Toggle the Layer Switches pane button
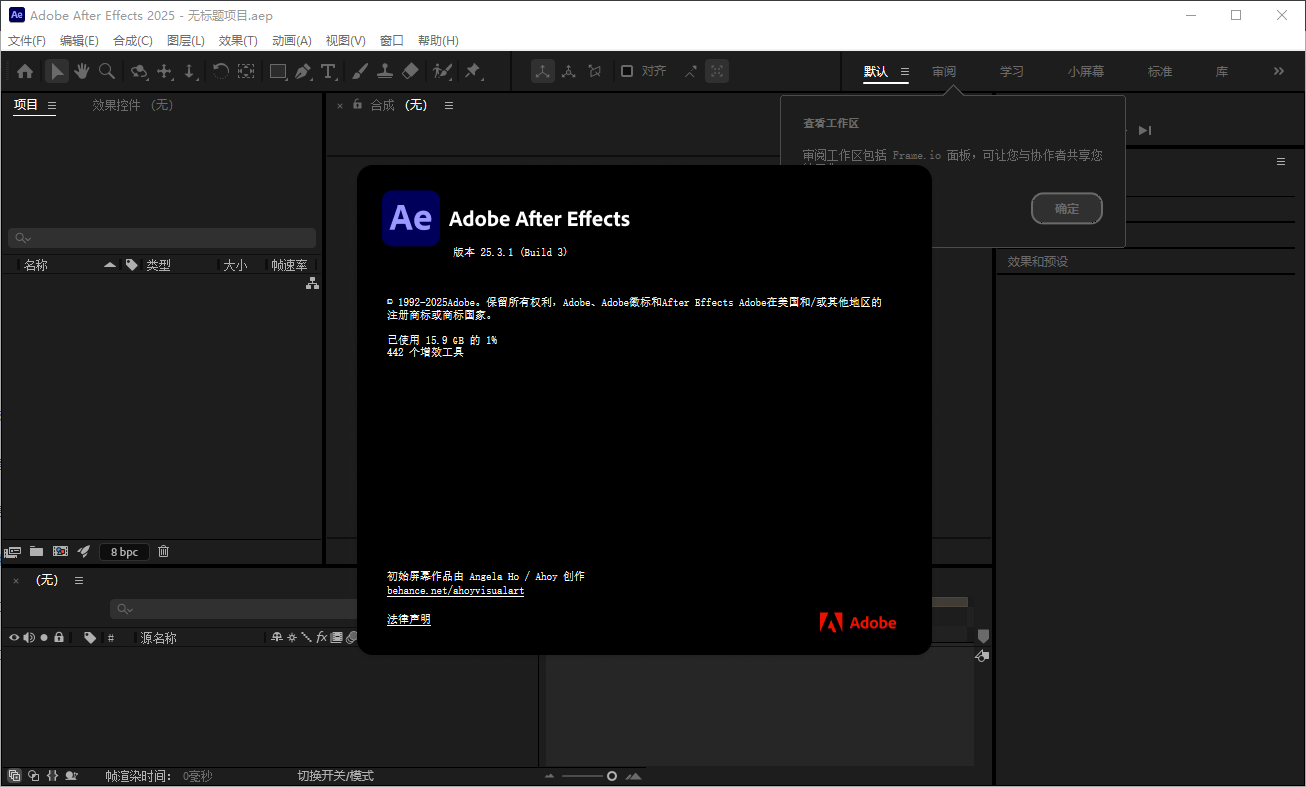 [x=14, y=775]
